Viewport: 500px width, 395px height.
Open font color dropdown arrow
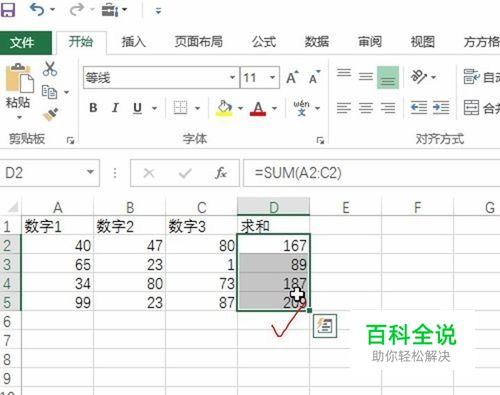click(x=274, y=108)
